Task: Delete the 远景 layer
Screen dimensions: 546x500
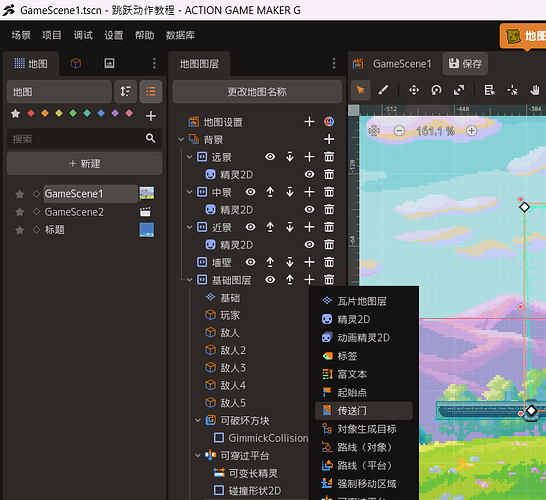Action: pyautogui.click(x=329, y=157)
